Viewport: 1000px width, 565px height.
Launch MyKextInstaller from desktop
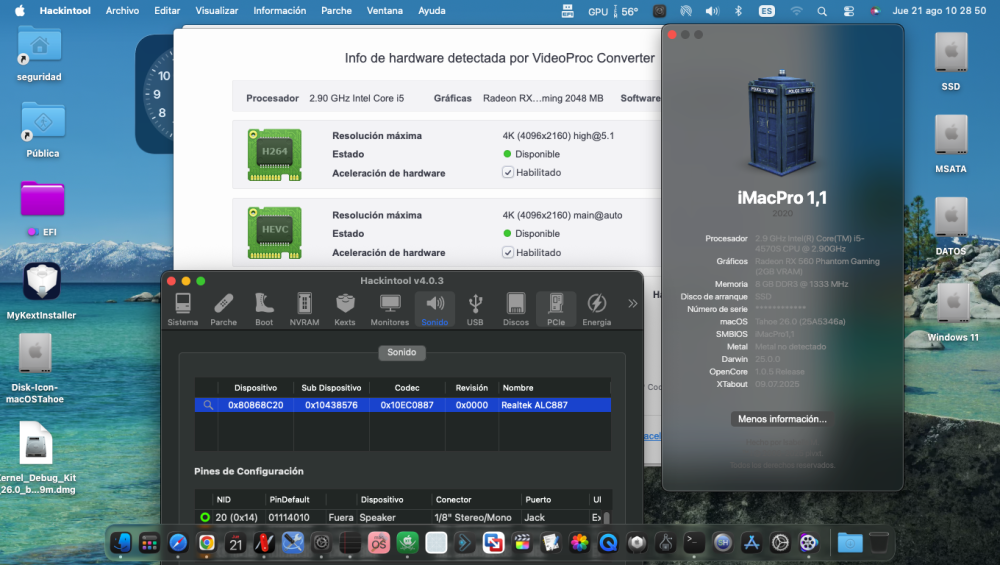pos(41,290)
